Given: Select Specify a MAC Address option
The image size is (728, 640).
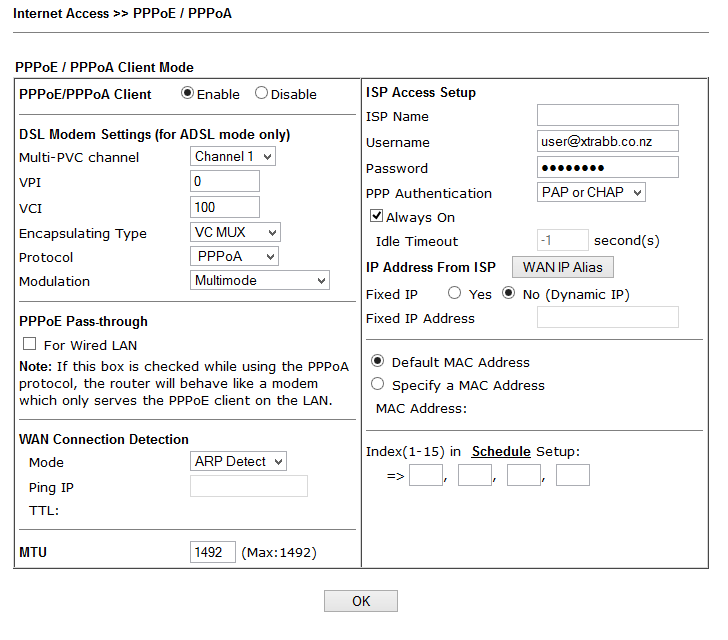Looking at the screenshot, I should pyautogui.click(x=377, y=384).
